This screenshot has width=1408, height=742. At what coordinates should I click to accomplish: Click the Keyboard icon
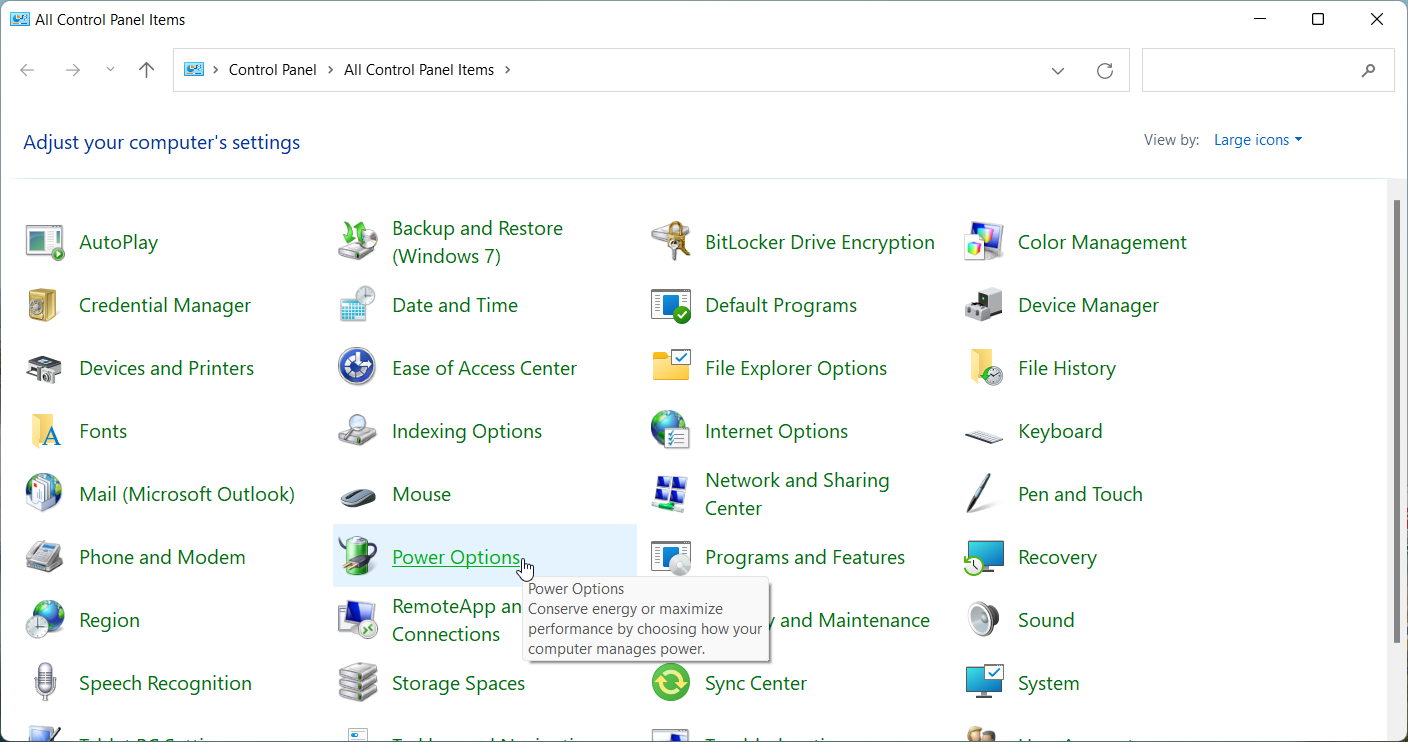[x=984, y=434]
